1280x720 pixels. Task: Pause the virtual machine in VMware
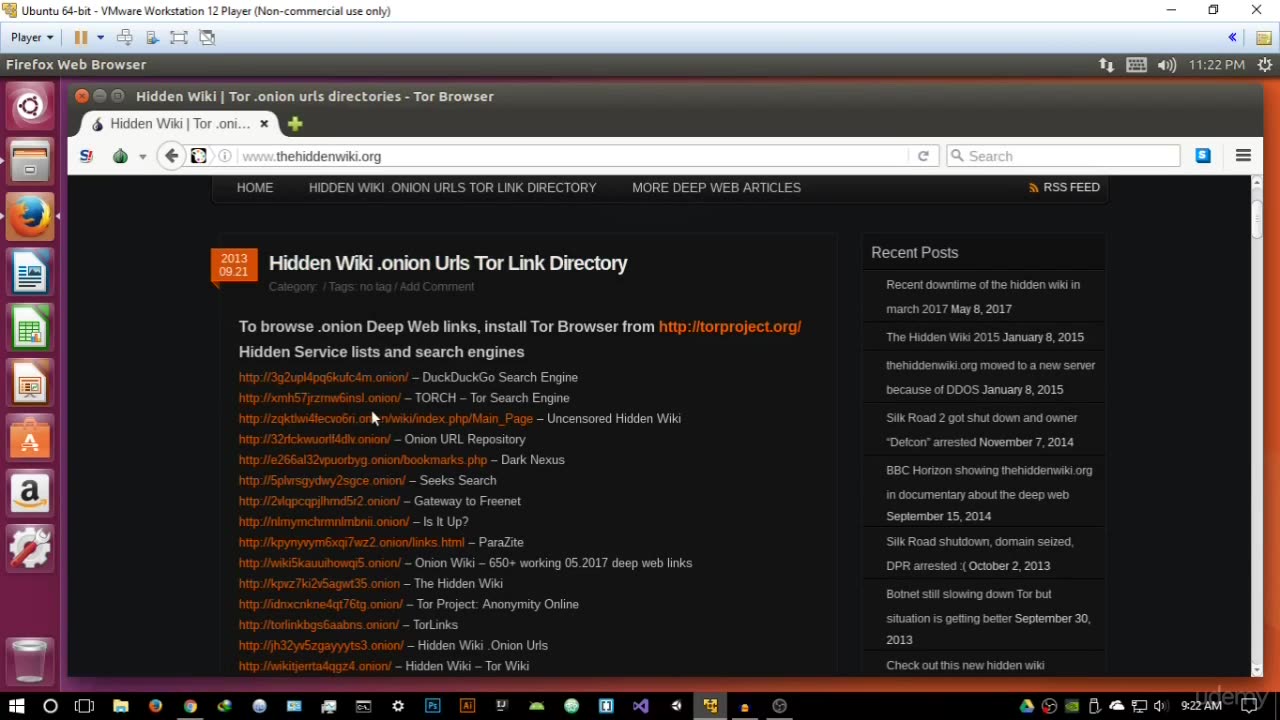81,37
